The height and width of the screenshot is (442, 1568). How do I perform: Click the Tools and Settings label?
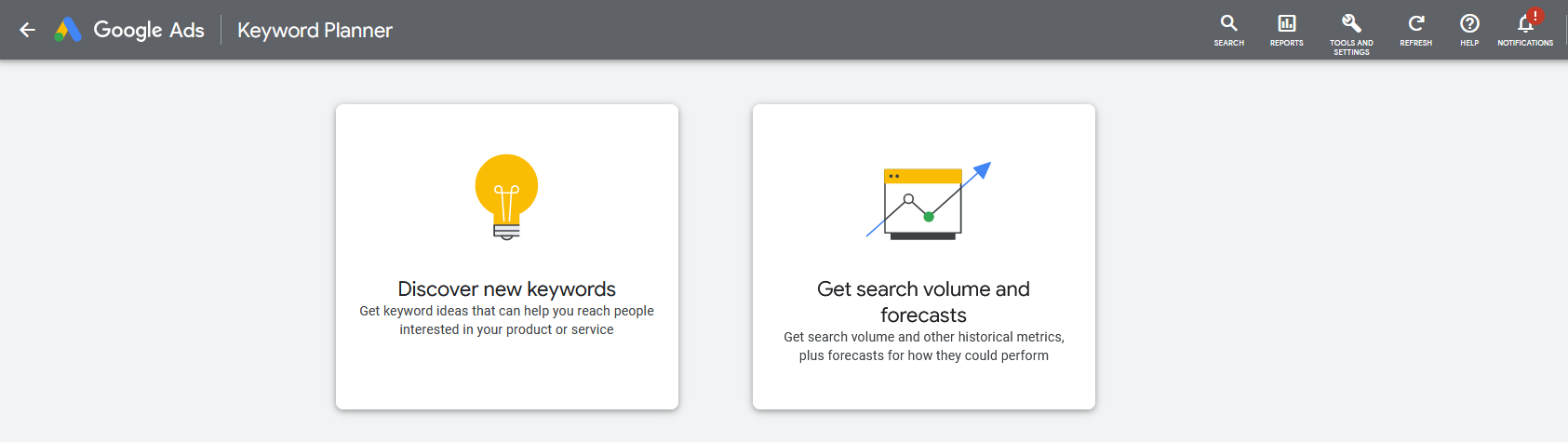pos(1351,47)
